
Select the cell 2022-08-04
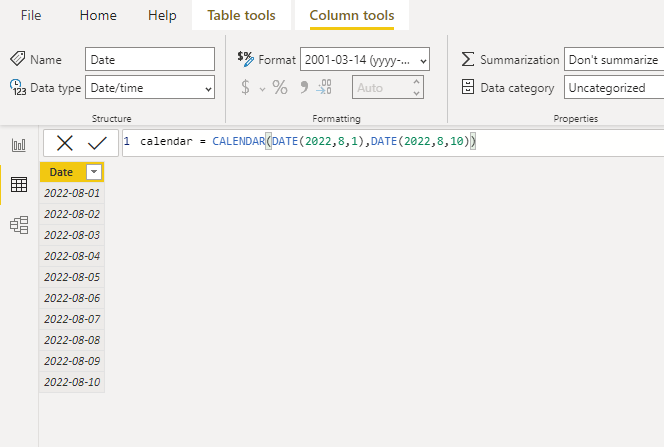pos(72,256)
